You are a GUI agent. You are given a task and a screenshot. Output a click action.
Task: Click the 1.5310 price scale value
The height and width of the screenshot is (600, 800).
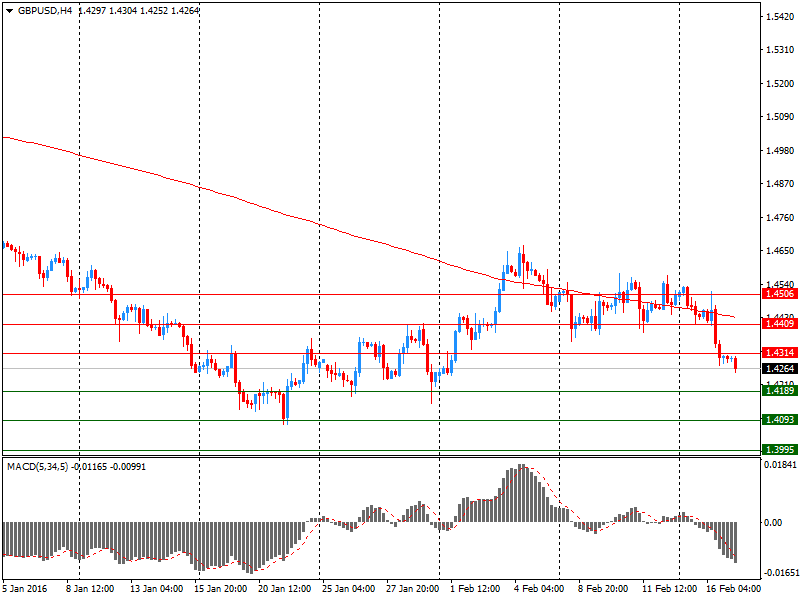780,50
